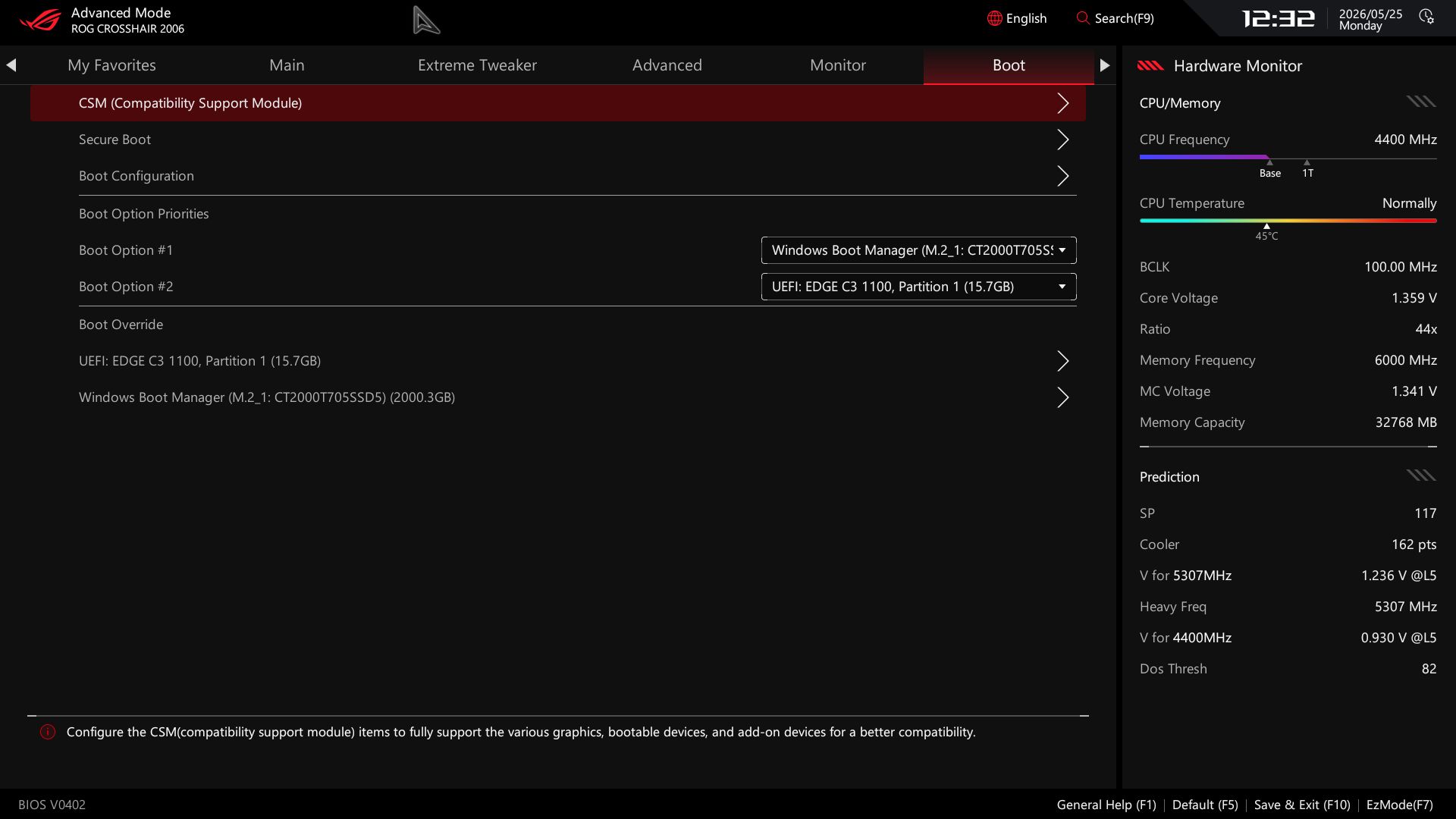The height and width of the screenshot is (819, 1456).
Task: Click Default (F5) button
Action: coord(1205,805)
